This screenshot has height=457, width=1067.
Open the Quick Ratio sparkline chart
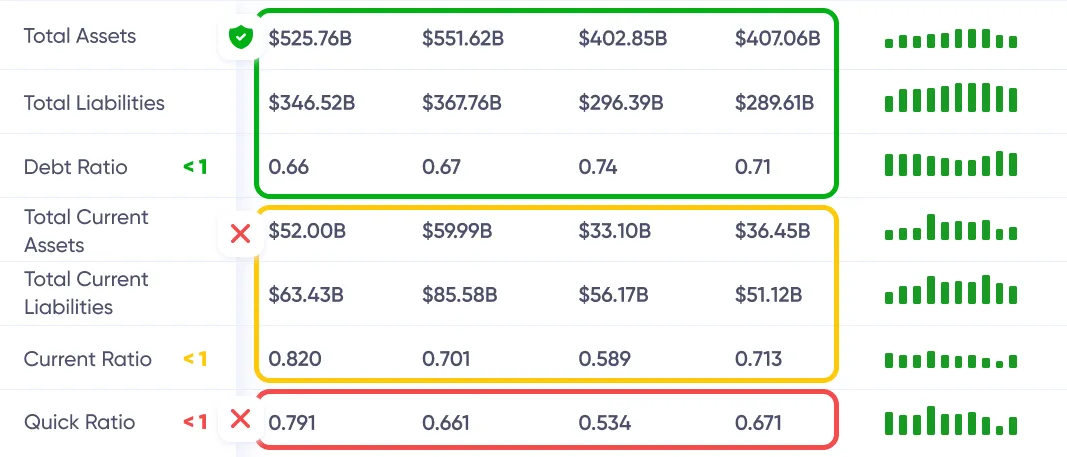coord(950,420)
